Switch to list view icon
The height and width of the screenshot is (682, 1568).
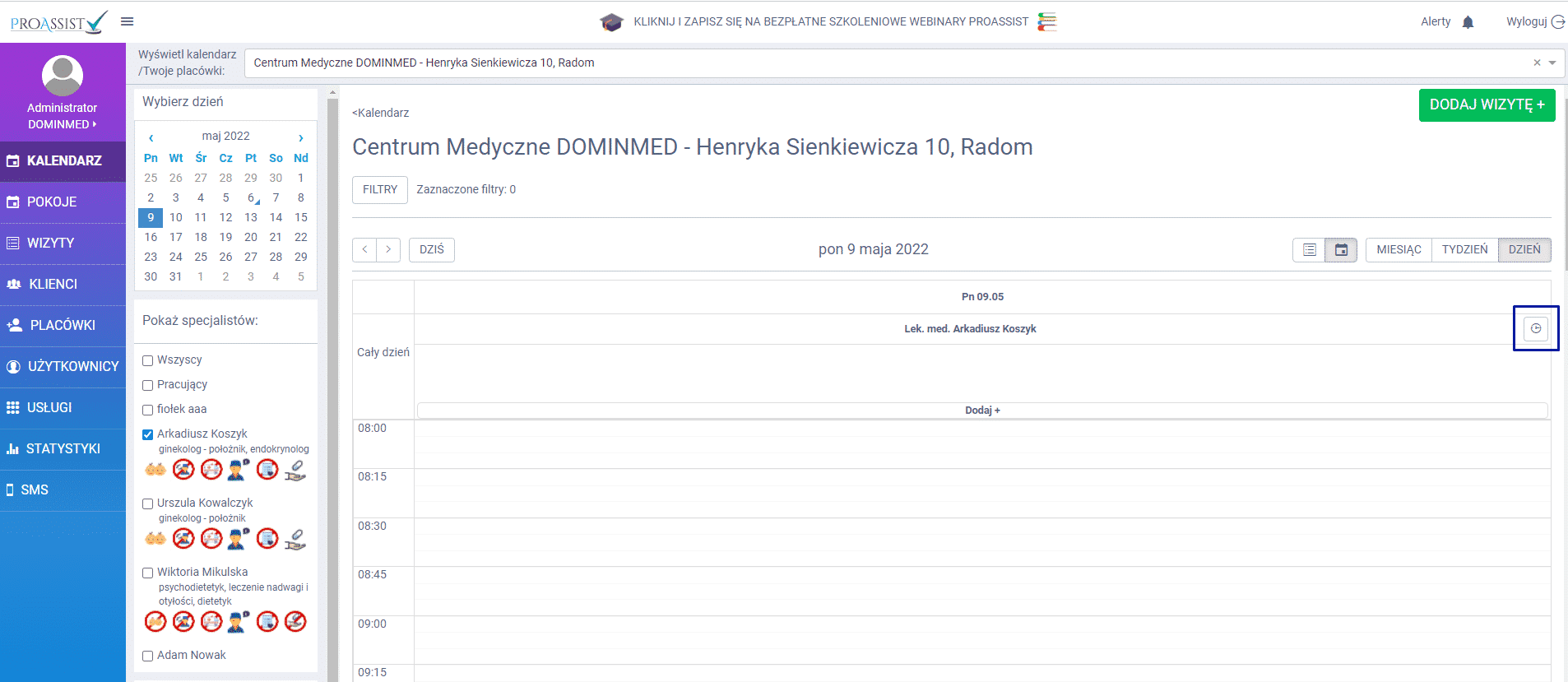[1310, 249]
